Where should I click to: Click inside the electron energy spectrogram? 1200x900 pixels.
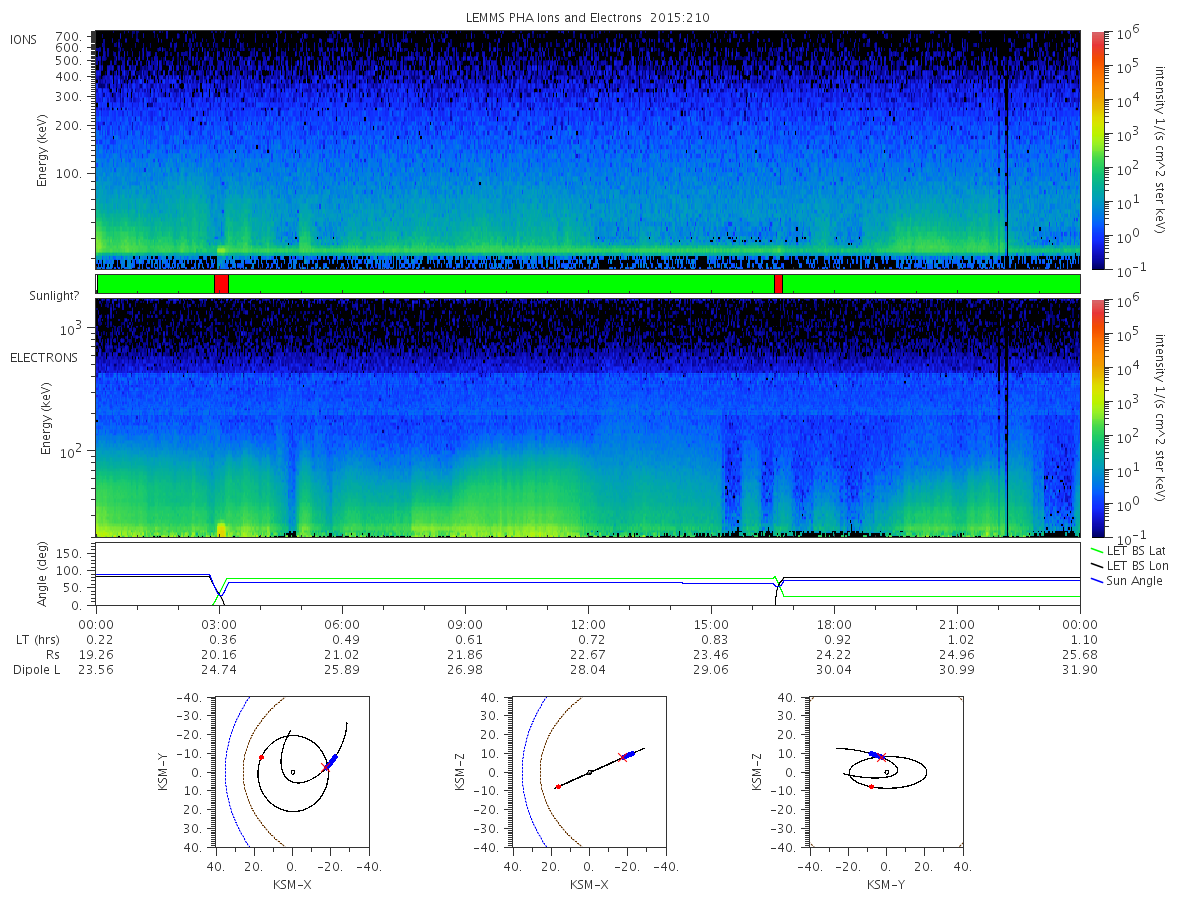click(588, 418)
